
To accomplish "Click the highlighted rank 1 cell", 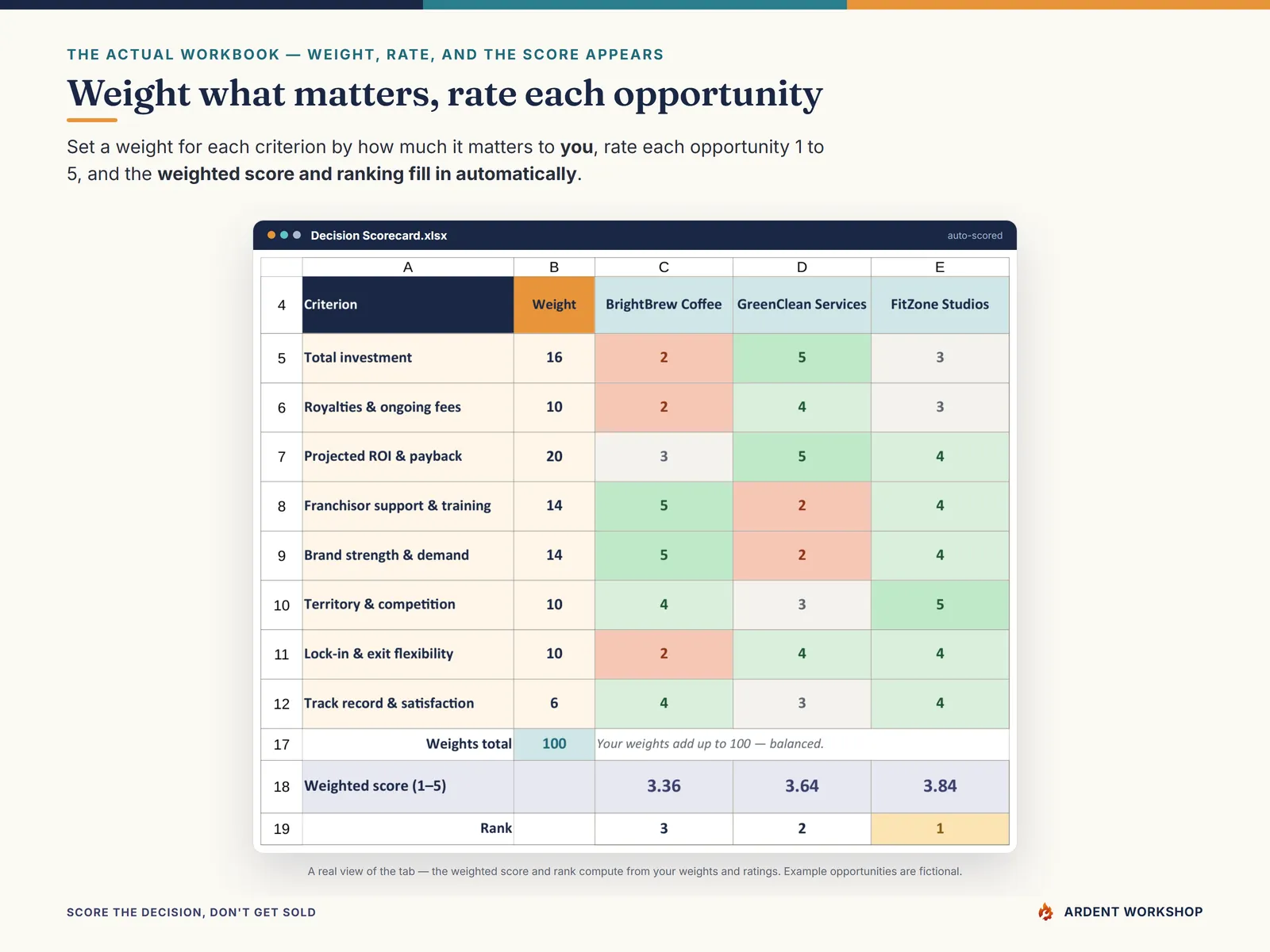I will click(940, 828).
